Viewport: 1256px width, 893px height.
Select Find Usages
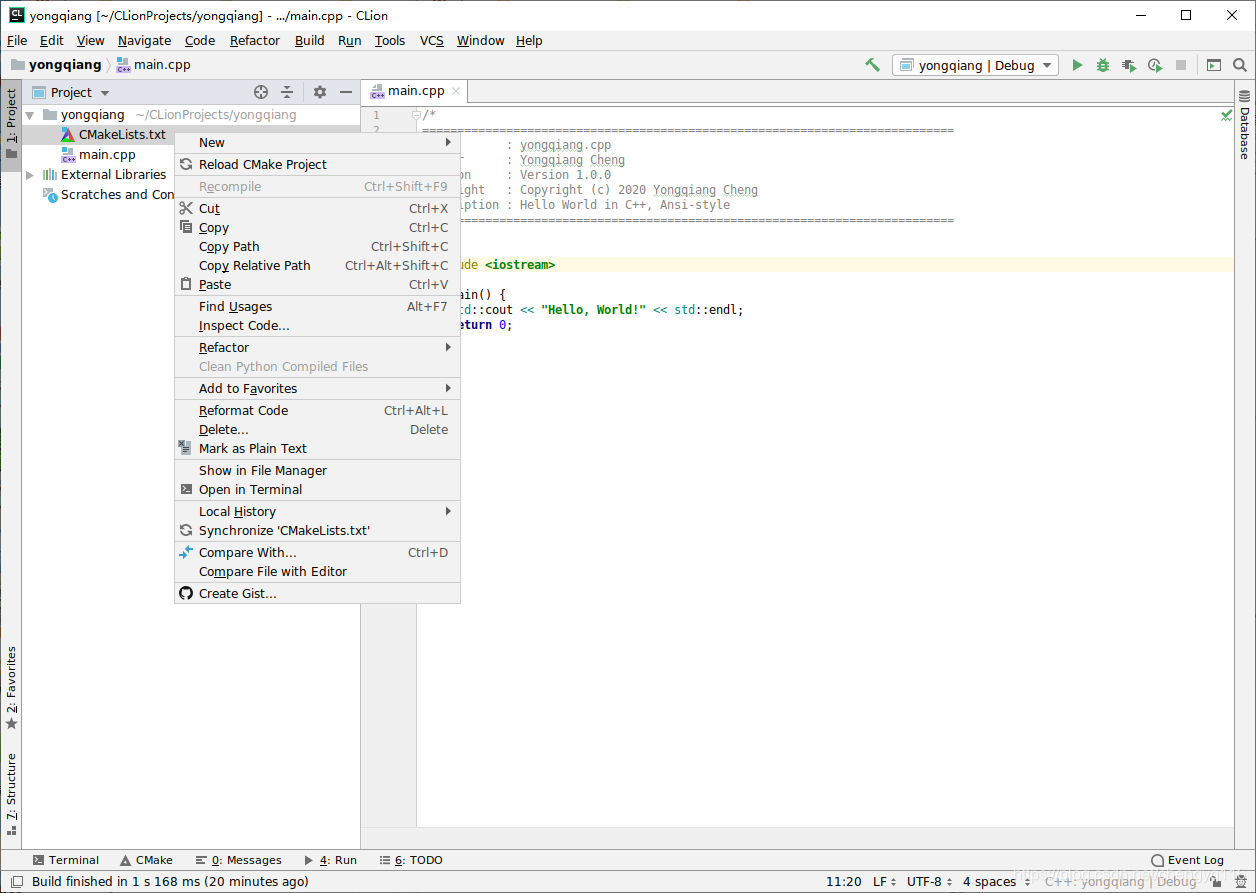pyautogui.click(x=318, y=306)
